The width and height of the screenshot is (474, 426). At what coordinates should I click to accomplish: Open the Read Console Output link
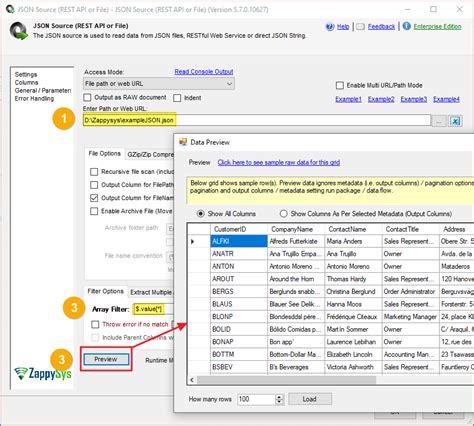204,72
